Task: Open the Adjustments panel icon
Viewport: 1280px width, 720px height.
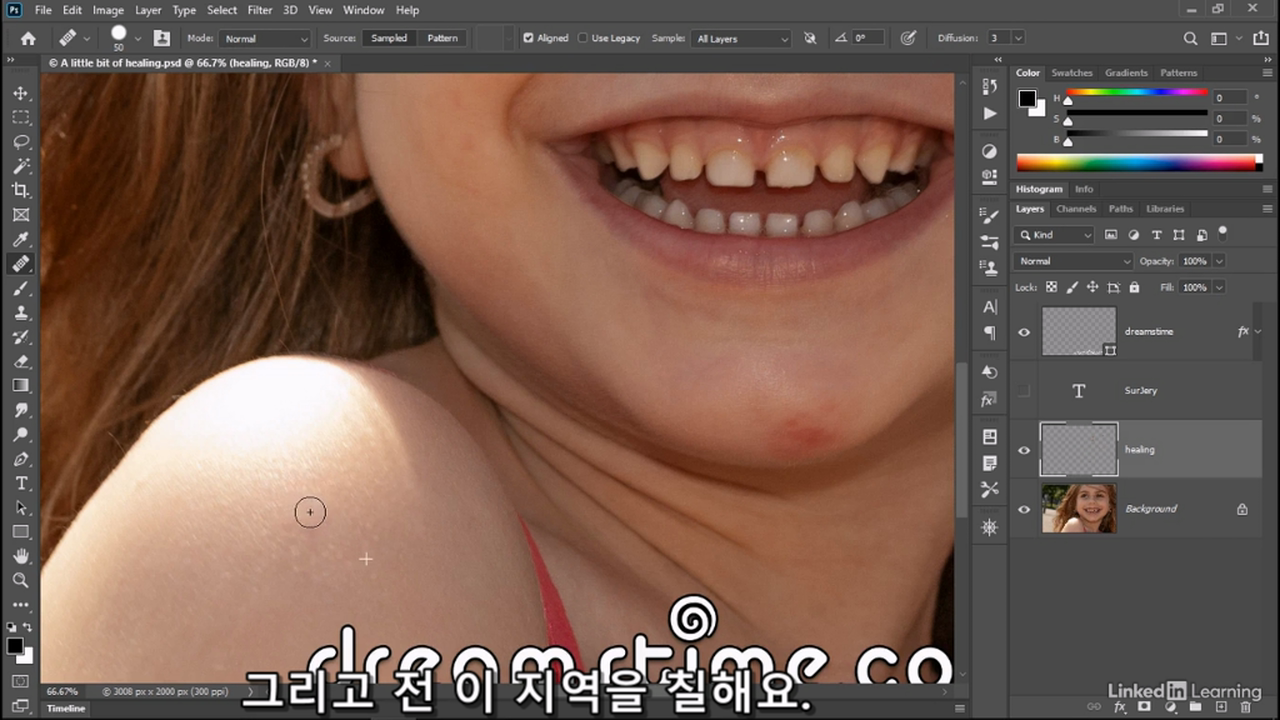Action: pyautogui.click(x=990, y=151)
